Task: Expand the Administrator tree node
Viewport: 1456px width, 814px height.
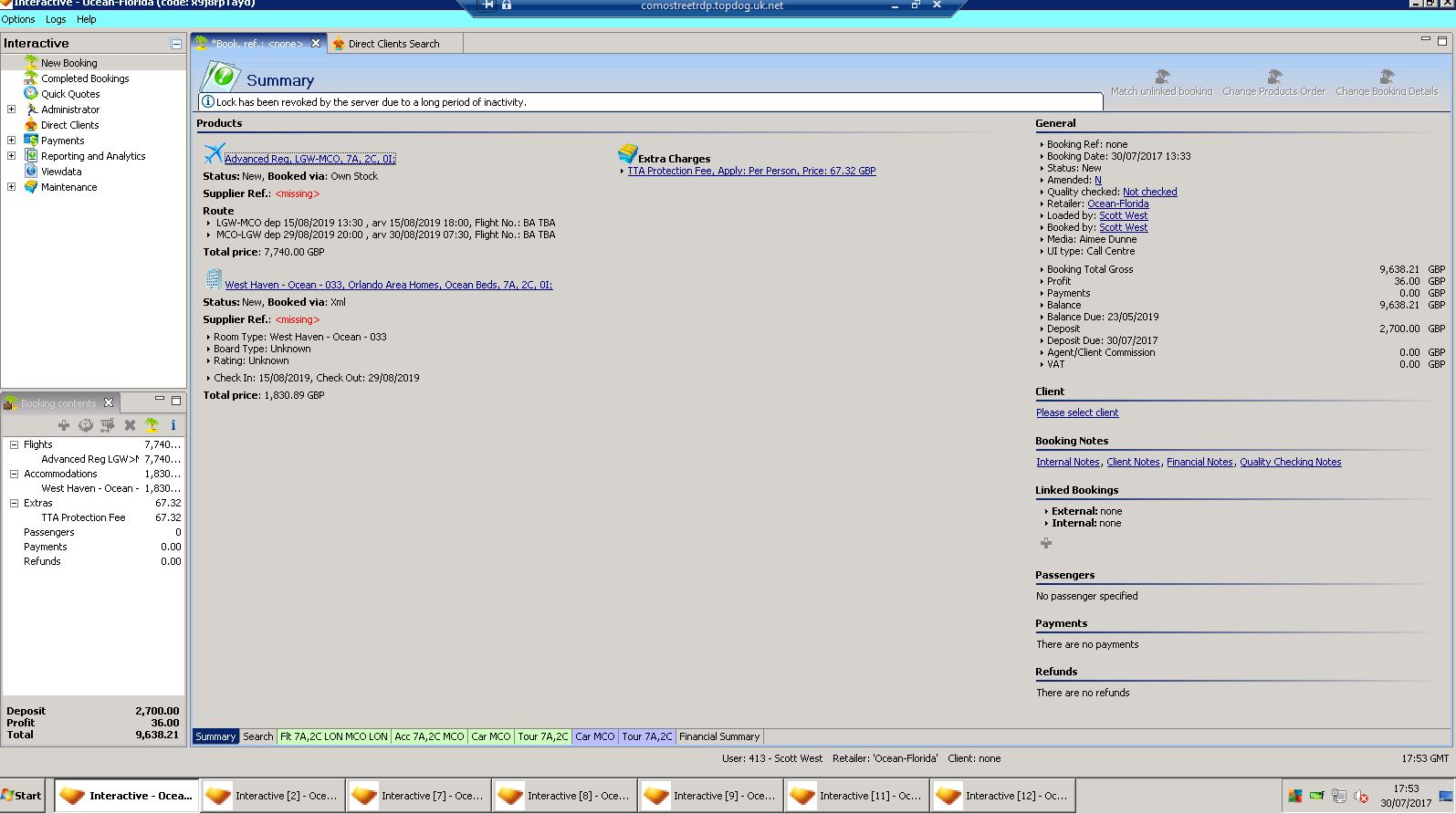Action: tap(11, 110)
